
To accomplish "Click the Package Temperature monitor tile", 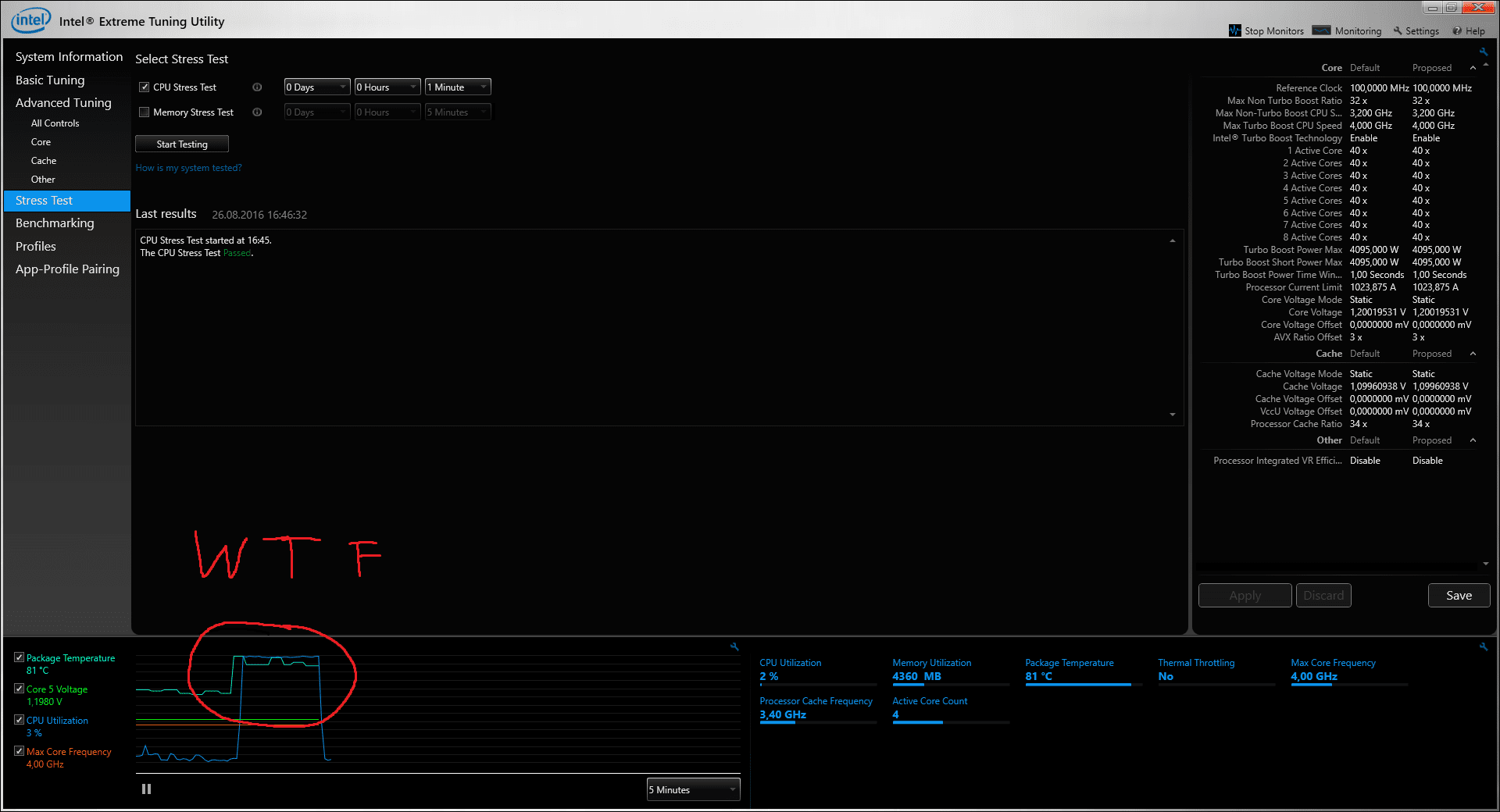I will pos(1084,671).
